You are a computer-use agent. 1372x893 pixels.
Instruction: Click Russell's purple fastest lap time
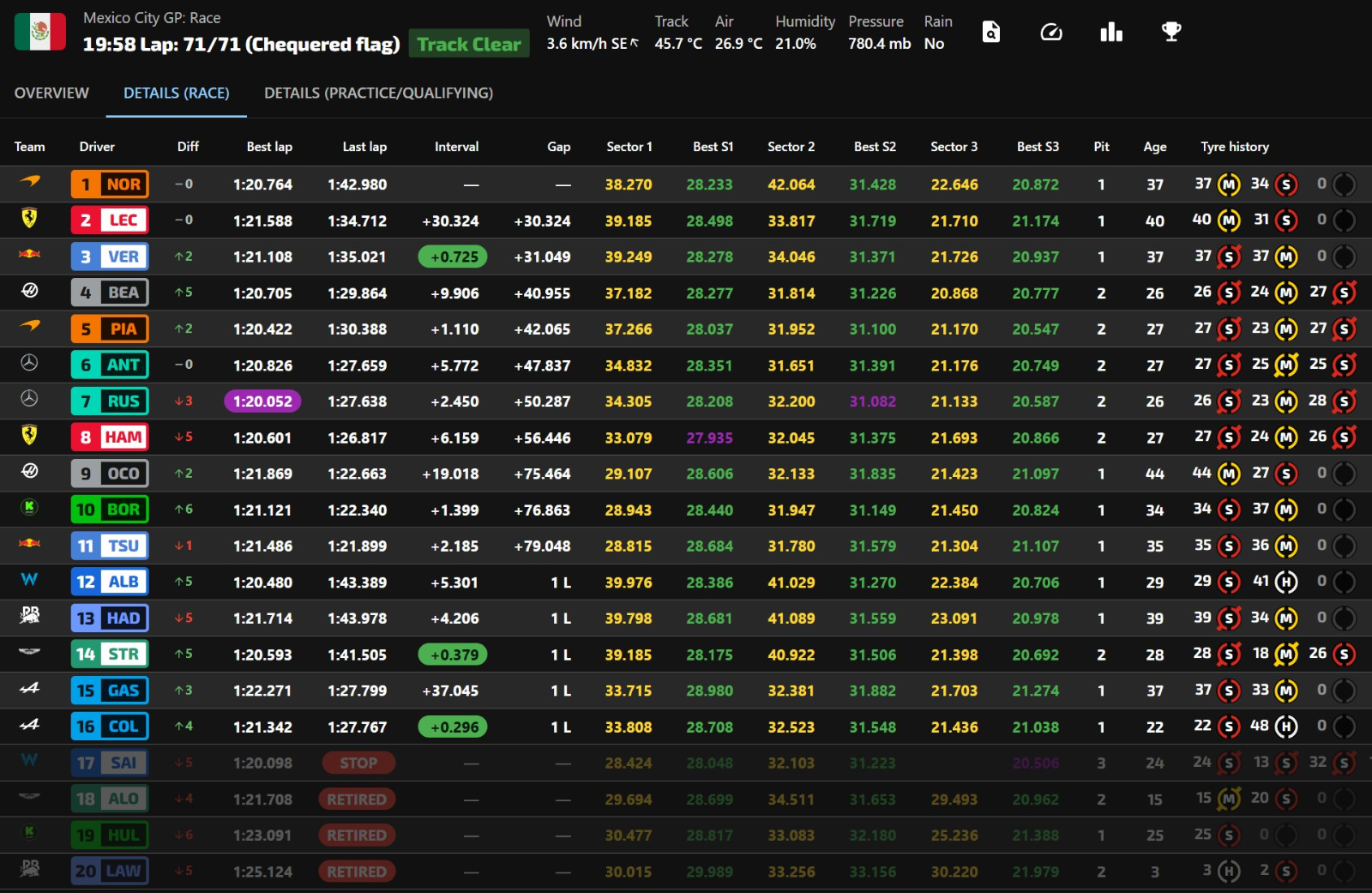tap(262, 401)
